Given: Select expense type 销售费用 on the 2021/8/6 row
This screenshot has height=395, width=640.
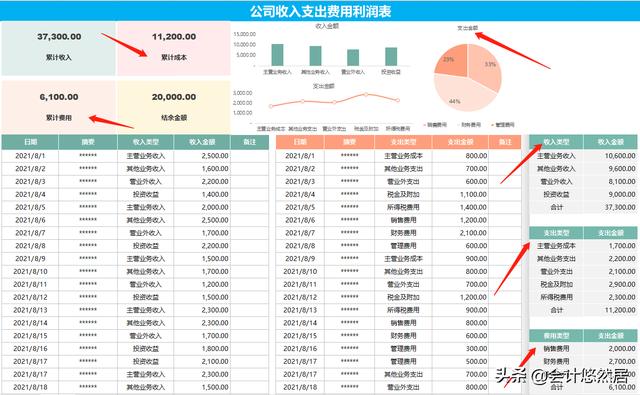Looking at the screenshot, I should click(x=403, y=220).
